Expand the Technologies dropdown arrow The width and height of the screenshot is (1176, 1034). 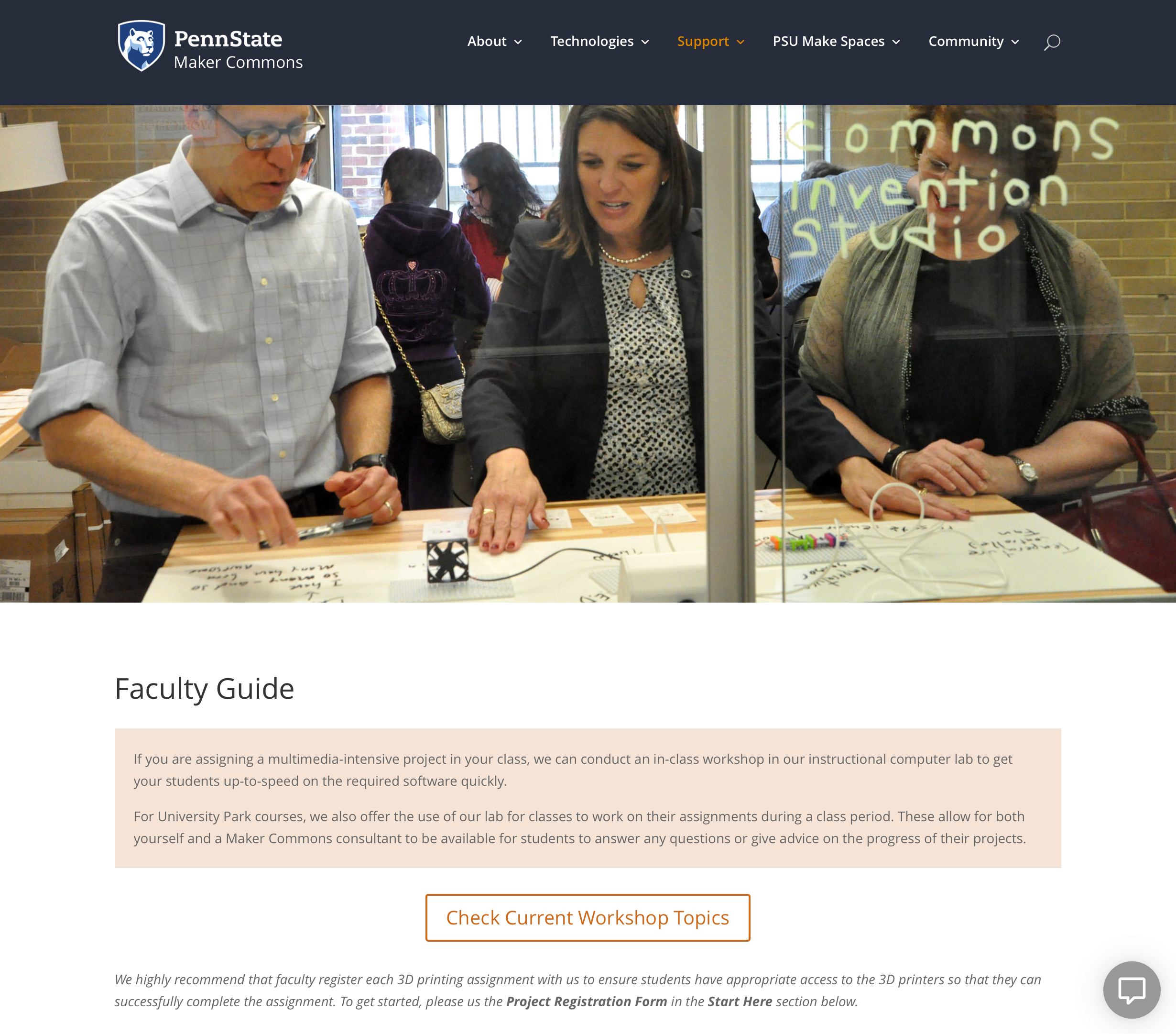[x=645, y=42]
